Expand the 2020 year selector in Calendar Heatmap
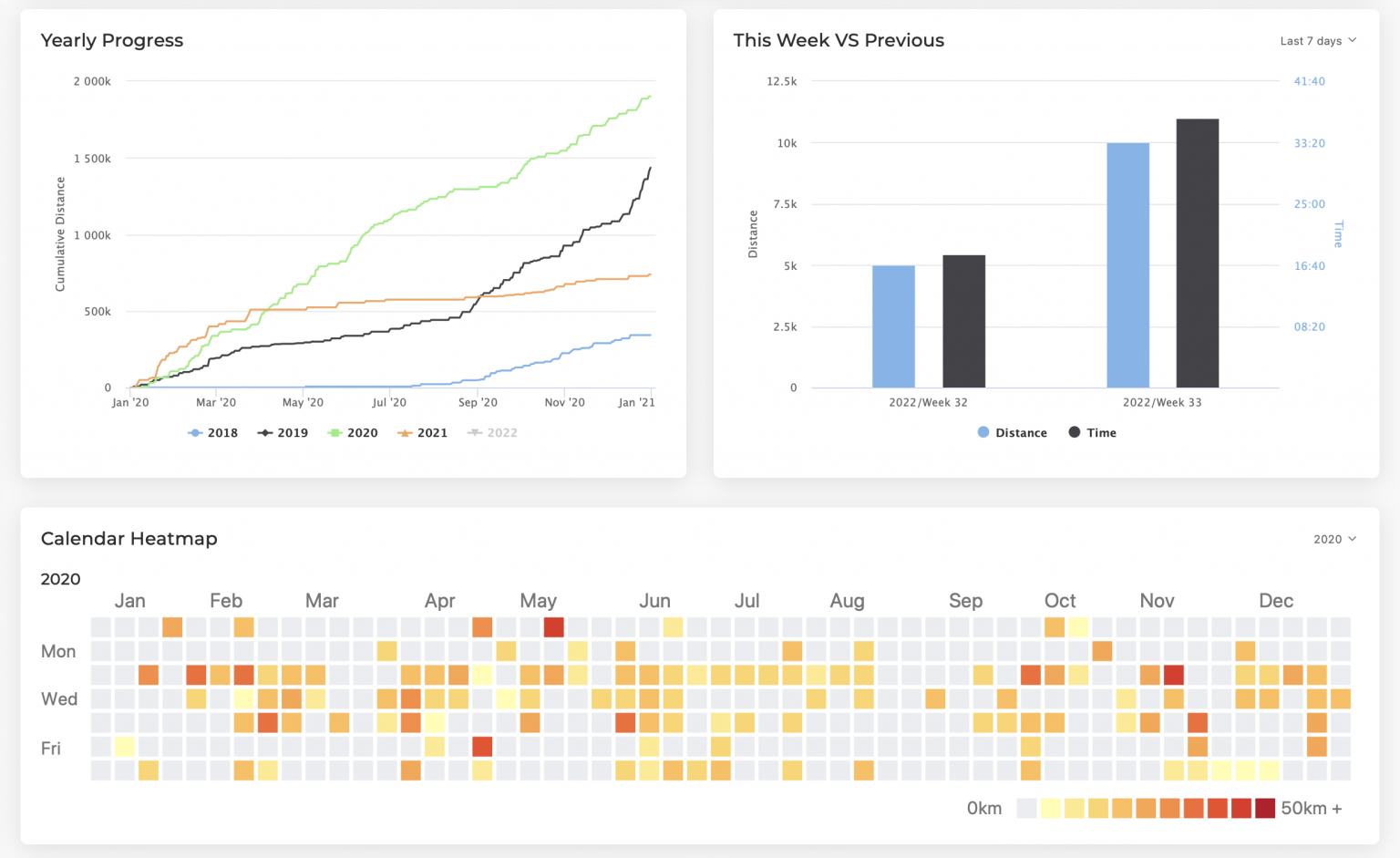This screenshot has width=1400, height=858. pyautogui.click(x=1334, y=539)
